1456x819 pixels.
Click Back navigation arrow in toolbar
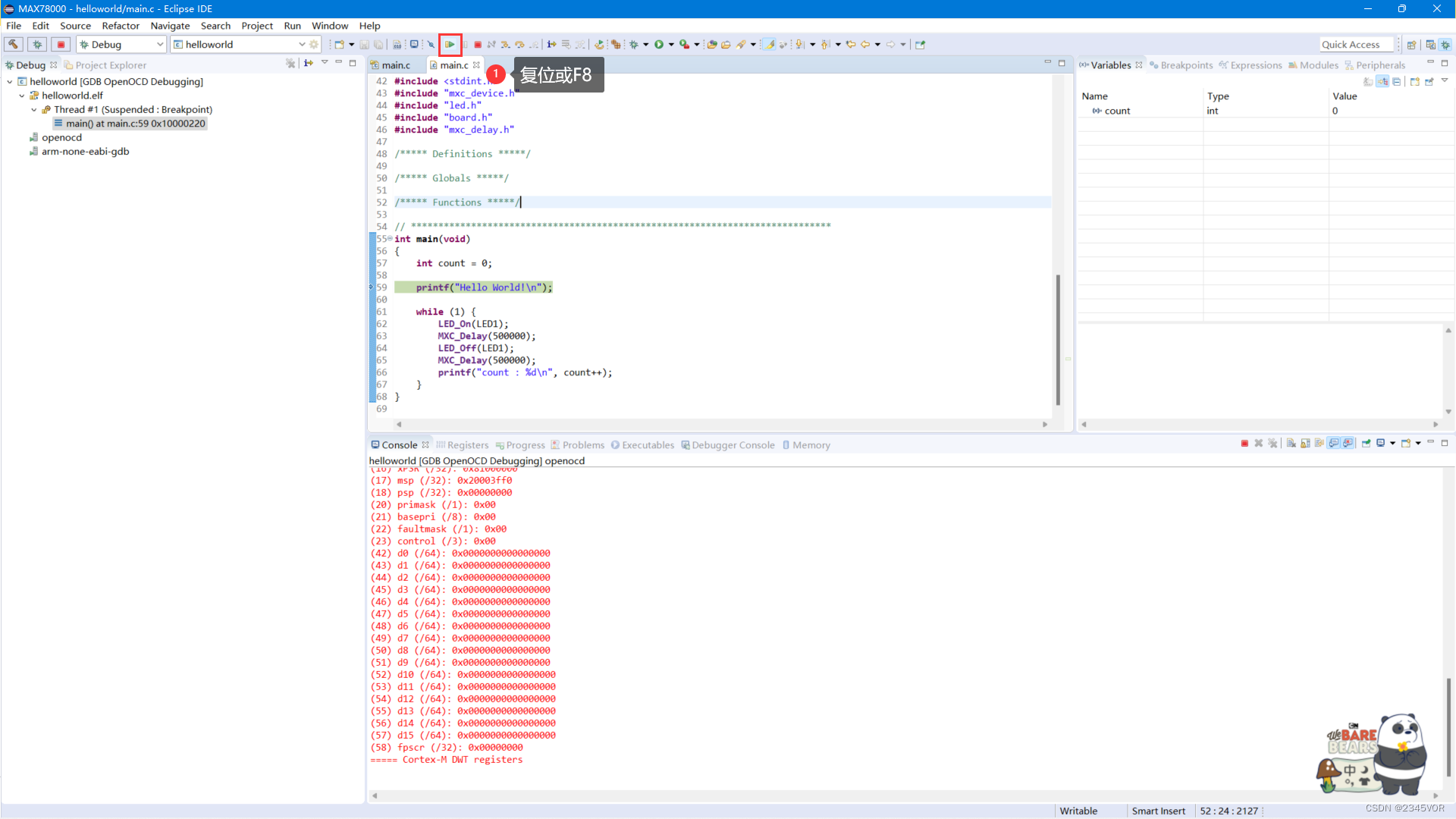[865, 45]
